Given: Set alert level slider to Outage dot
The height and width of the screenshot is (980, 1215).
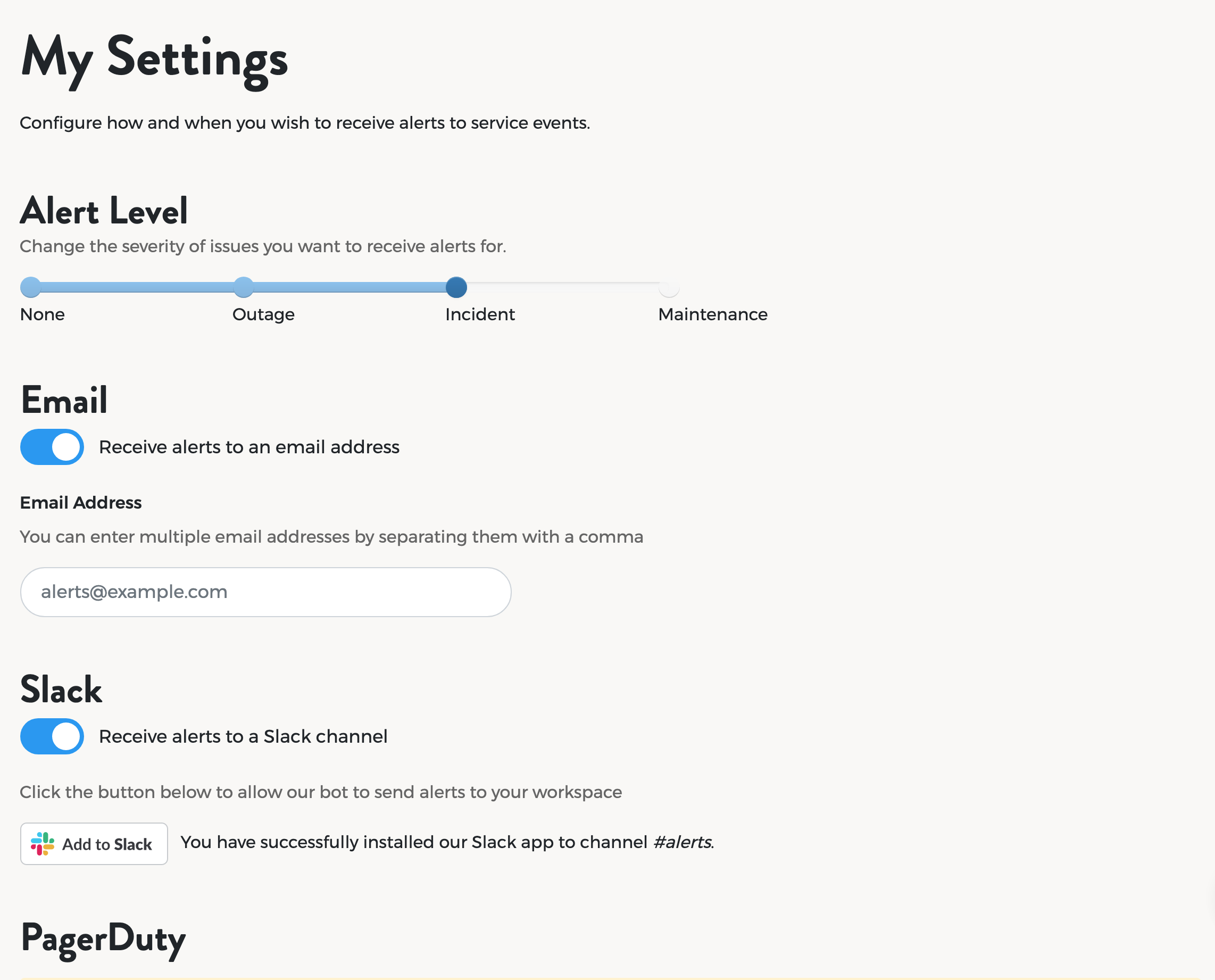Looking at the screenshot, I should click(243, 287).
